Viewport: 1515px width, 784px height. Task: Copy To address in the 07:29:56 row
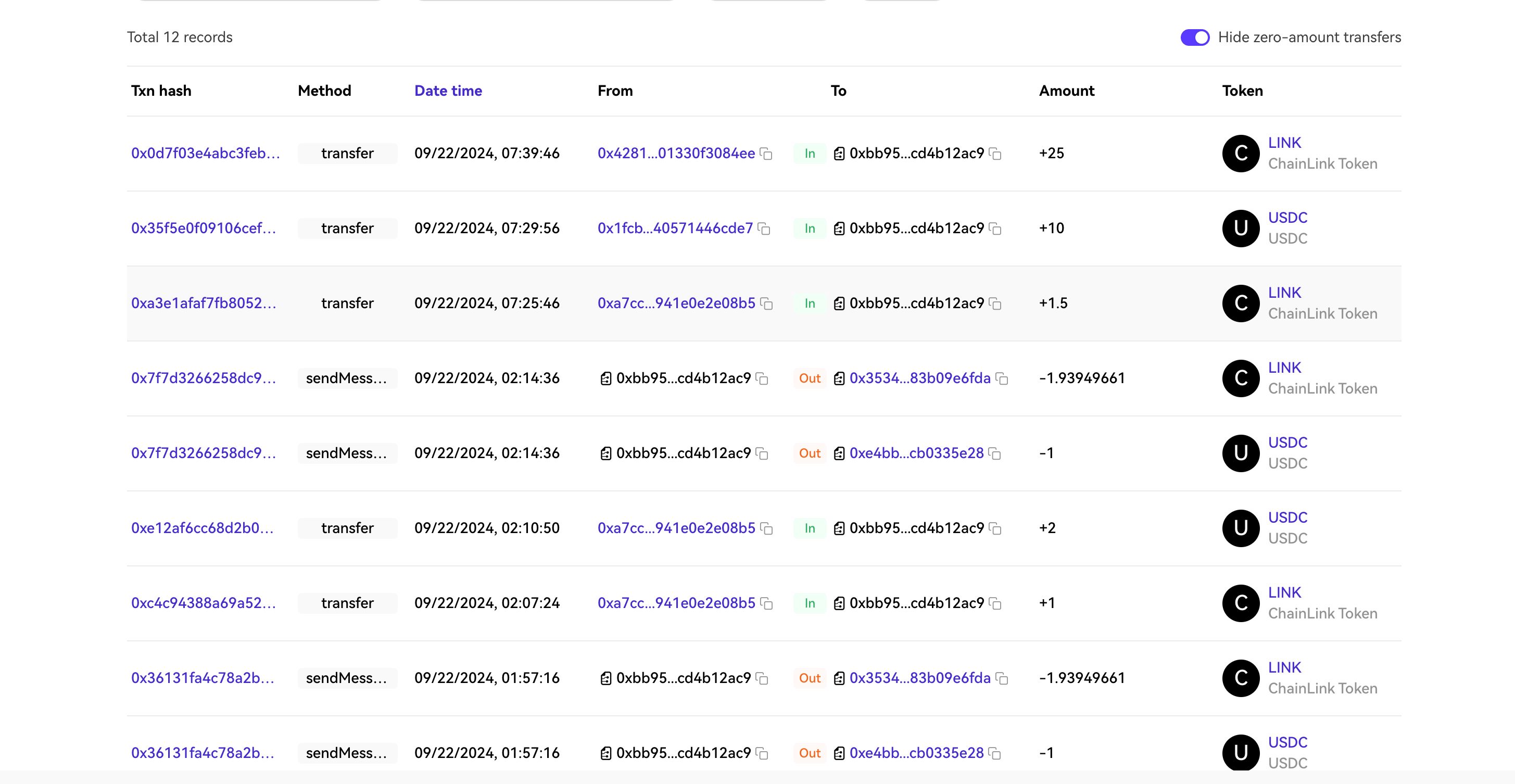pos(995,228)
